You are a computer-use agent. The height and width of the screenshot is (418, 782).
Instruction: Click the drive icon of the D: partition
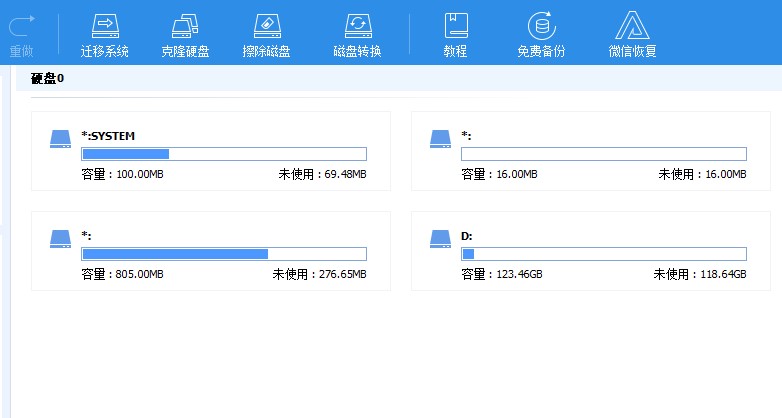440,239
